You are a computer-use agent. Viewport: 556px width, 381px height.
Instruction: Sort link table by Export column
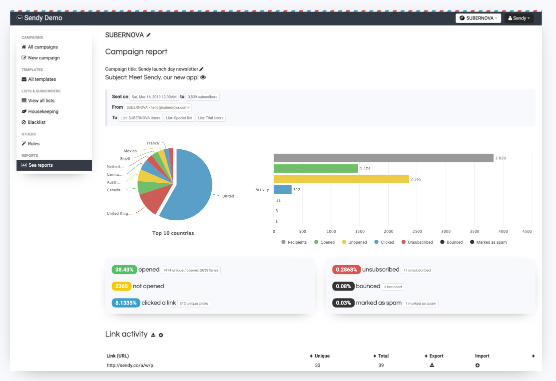click(x=434, y=356)
